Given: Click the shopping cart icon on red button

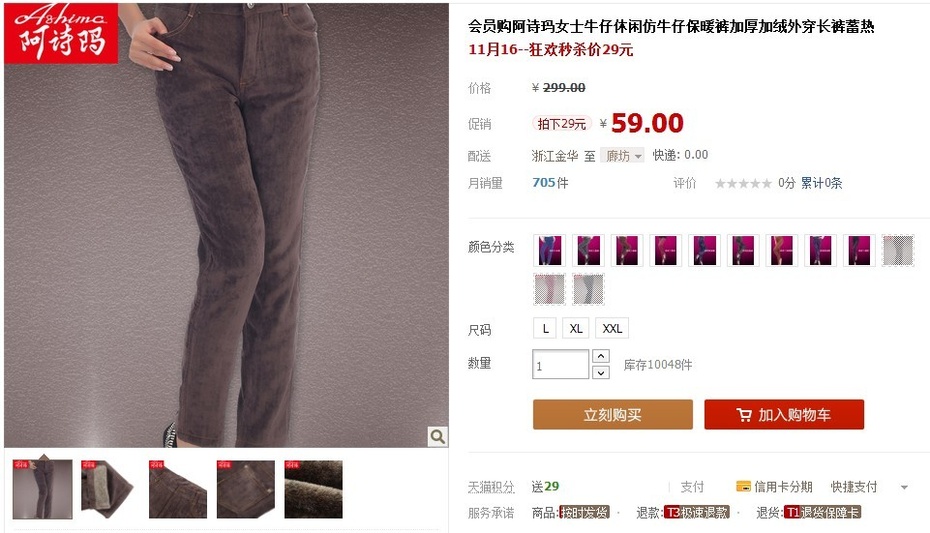Looking at the screenshot, I should tap(744, 415).
